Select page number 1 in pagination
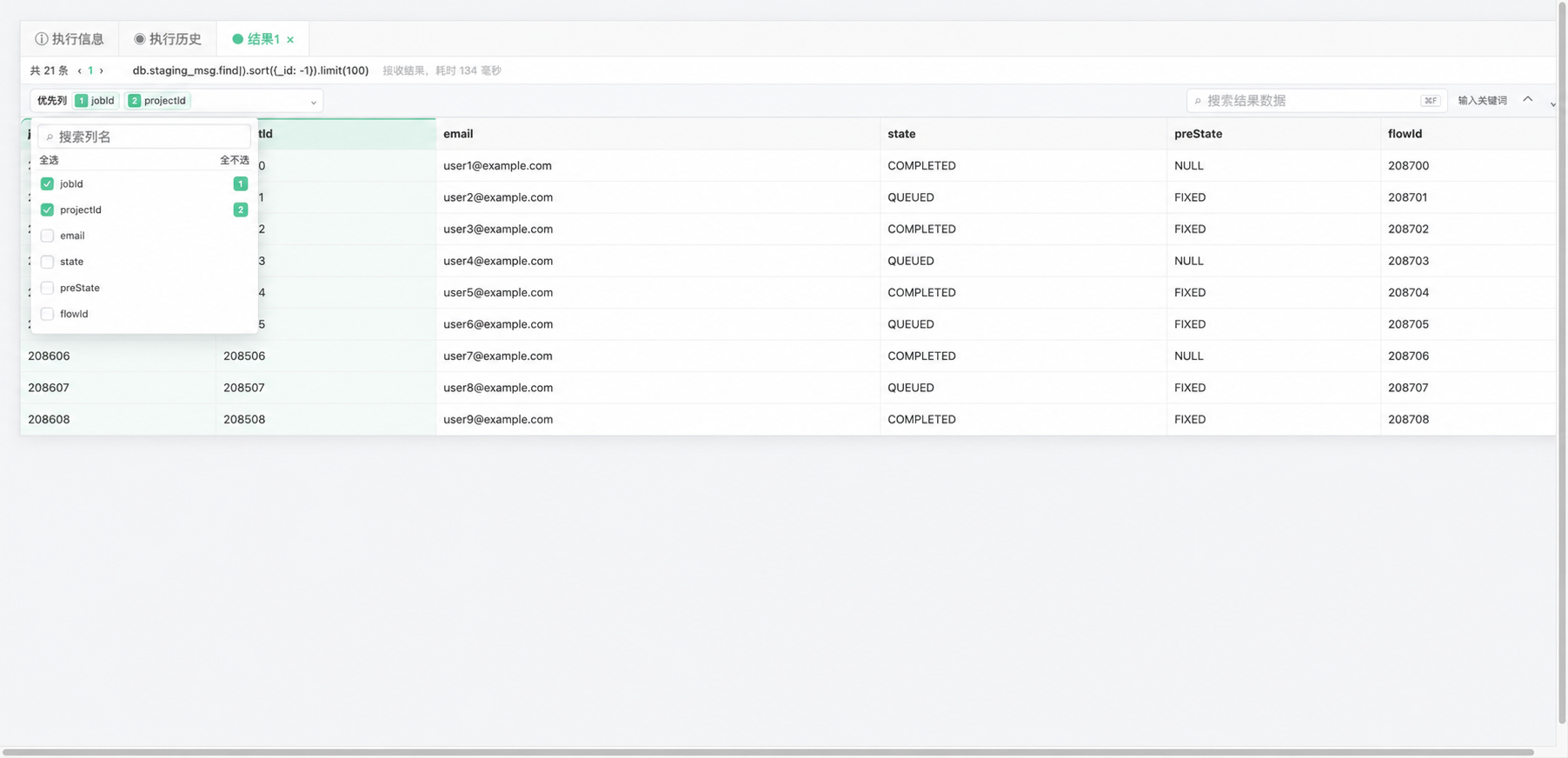Viewport: 1568px width, 758px height. click(x=90, y=71)
